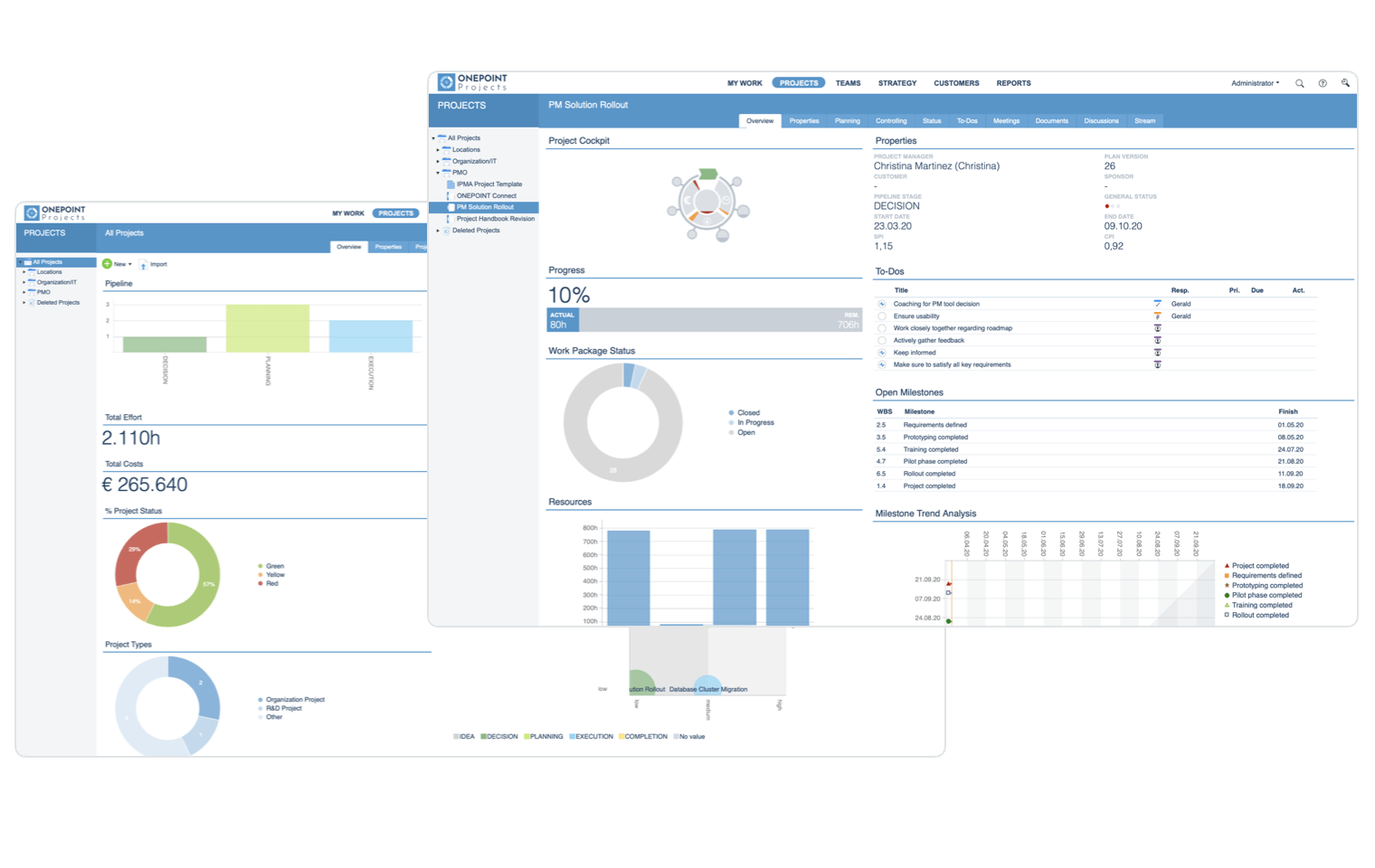Image resolution: width=1375 pixels, height=868 pixels.
Task: Click the green plus New icon
Action: (x=107, y=264)
